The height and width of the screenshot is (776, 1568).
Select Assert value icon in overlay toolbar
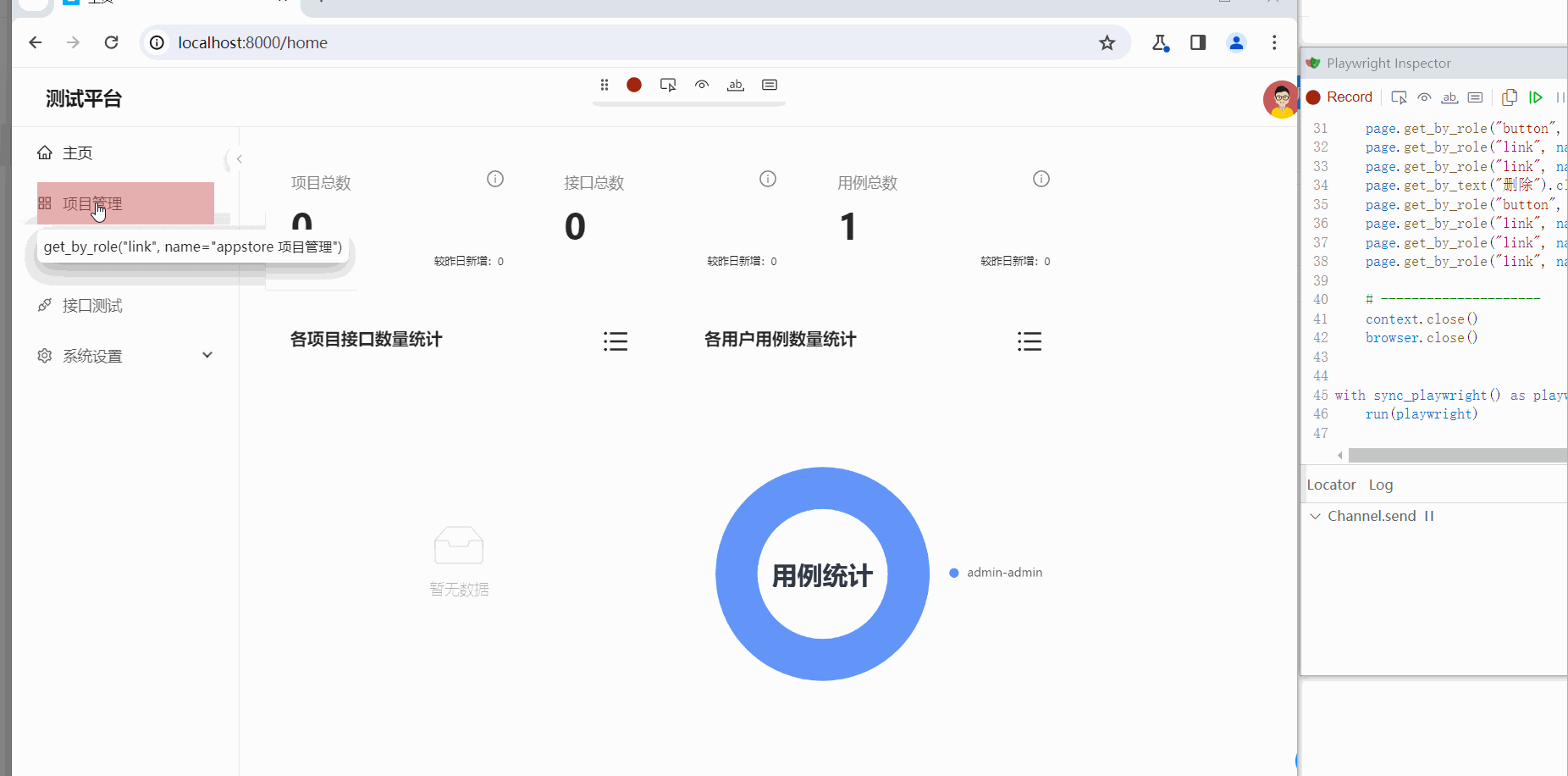[770, 85]
